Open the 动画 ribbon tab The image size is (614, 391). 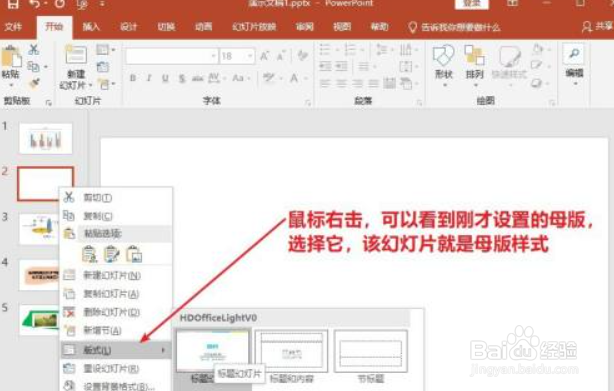204,27
